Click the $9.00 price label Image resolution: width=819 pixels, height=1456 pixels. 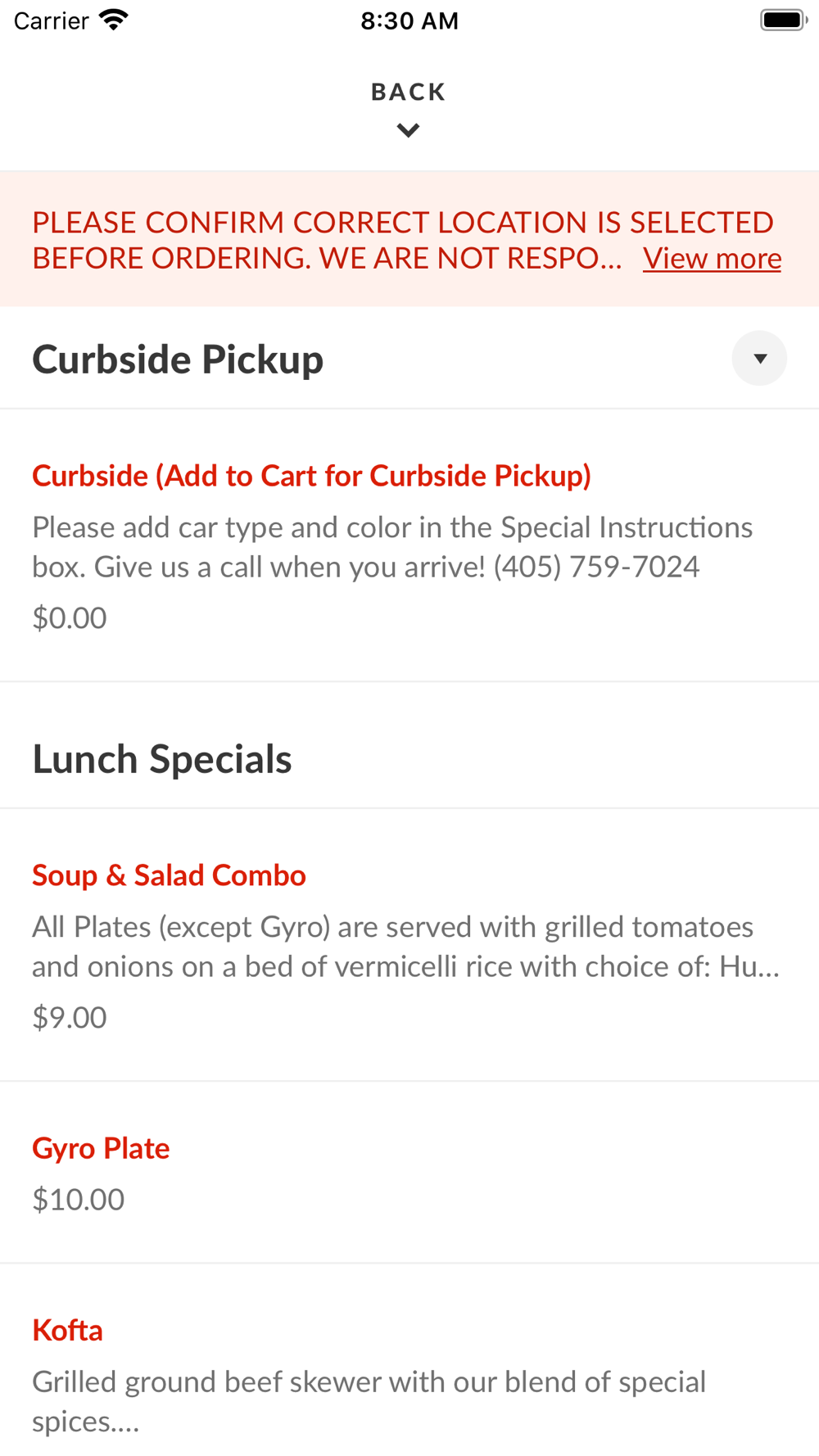coord(70,1018)
